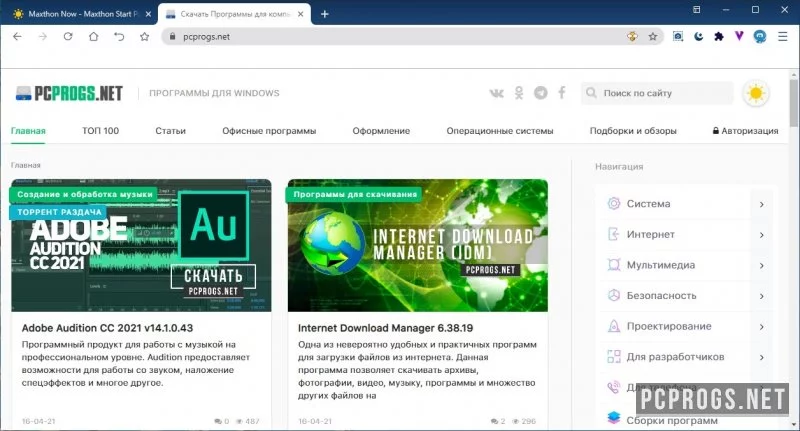Open the Maxthon hamburger main menu
The image size is (800, 431).
(783, 36)
